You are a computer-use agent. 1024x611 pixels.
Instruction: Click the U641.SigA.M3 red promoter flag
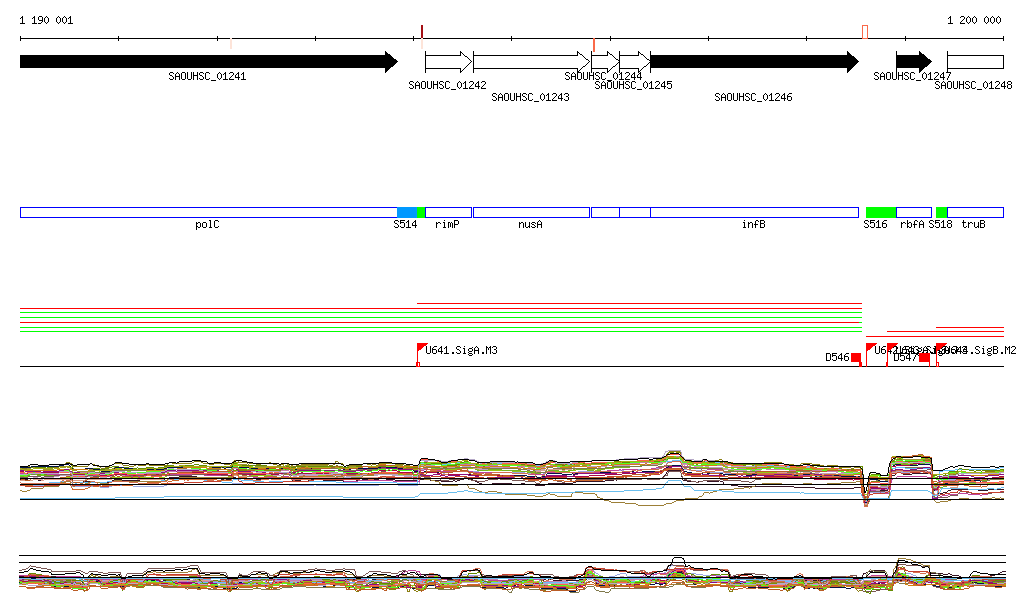coord(422,349)
